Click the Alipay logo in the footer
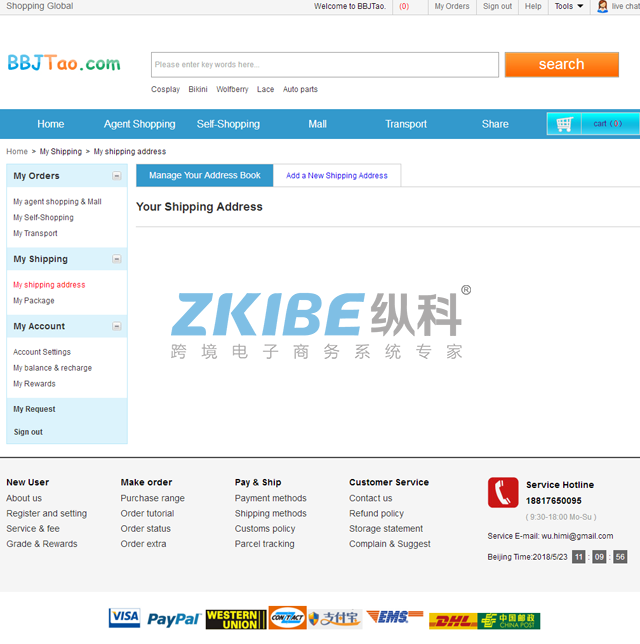 pyautogui.click(x=335, y=618)
